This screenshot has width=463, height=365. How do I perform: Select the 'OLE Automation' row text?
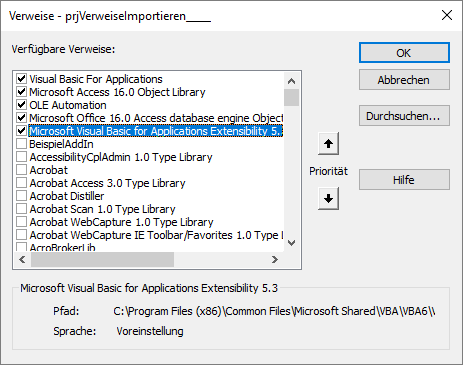pos(68,105)
